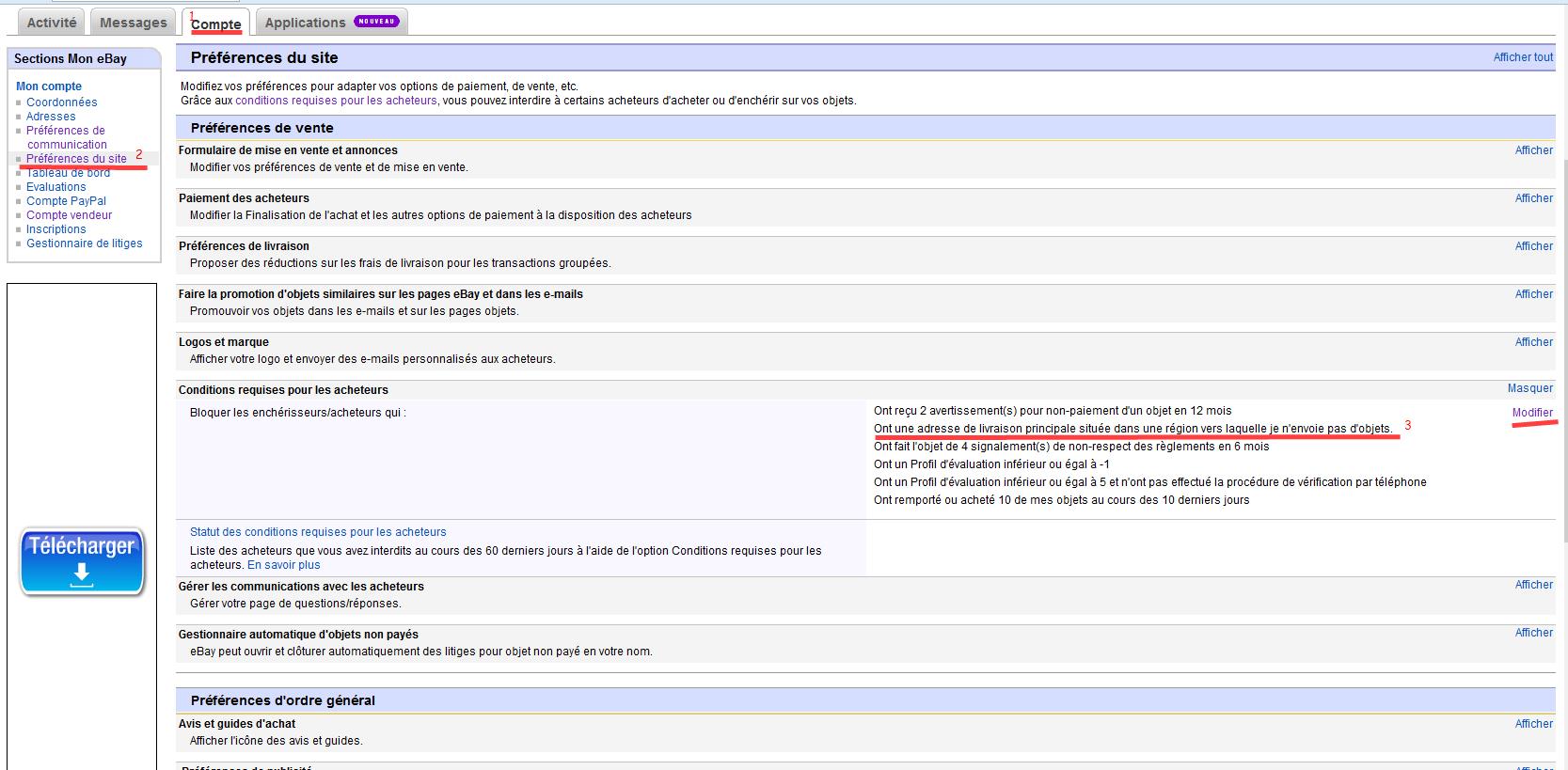Click 'Ont reçu 2 avertissement(s)' condition text
This screenshot has width=1568, height=770.
tap(1053, 411)
